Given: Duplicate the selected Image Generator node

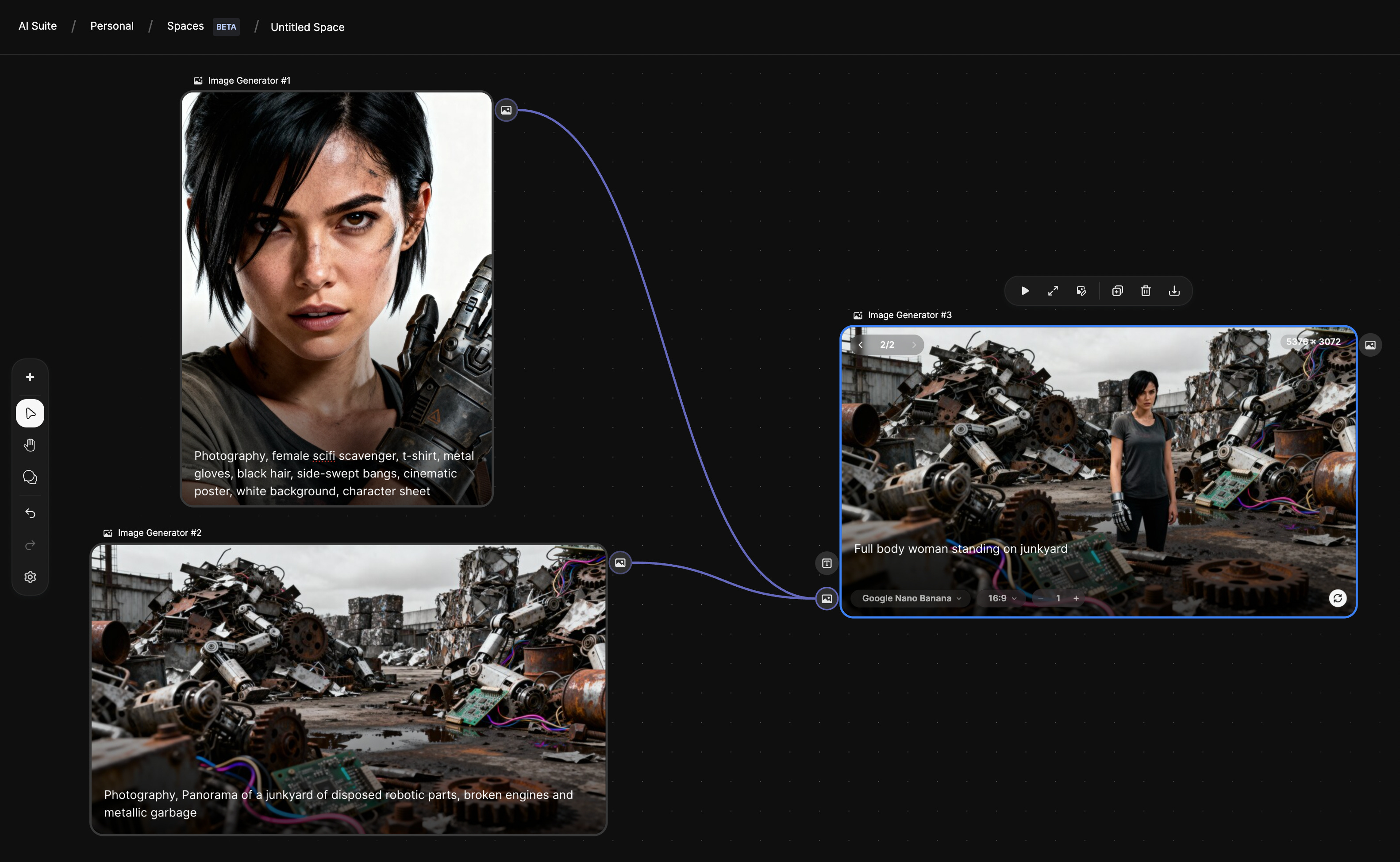Looking at the screenshot, I should 1117,291.
